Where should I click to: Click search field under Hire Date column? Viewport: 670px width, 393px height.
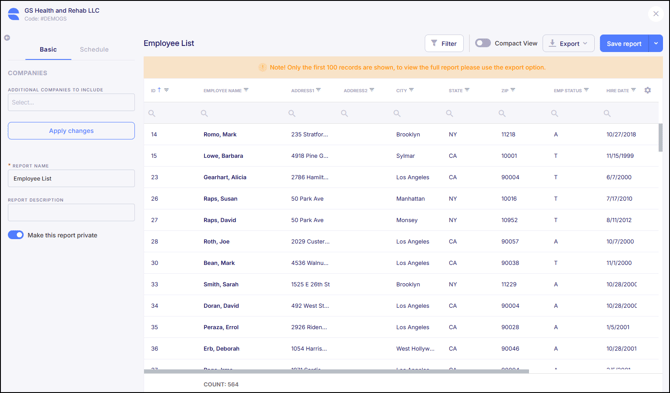pos(628,113)
